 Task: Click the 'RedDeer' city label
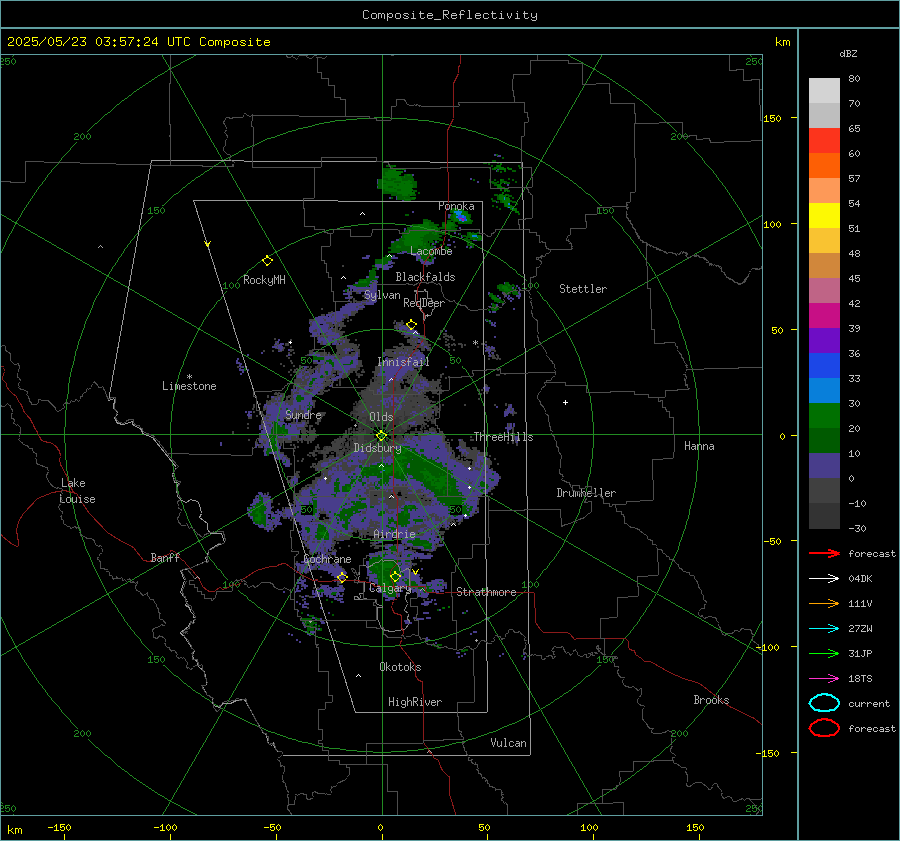(424, 303)
